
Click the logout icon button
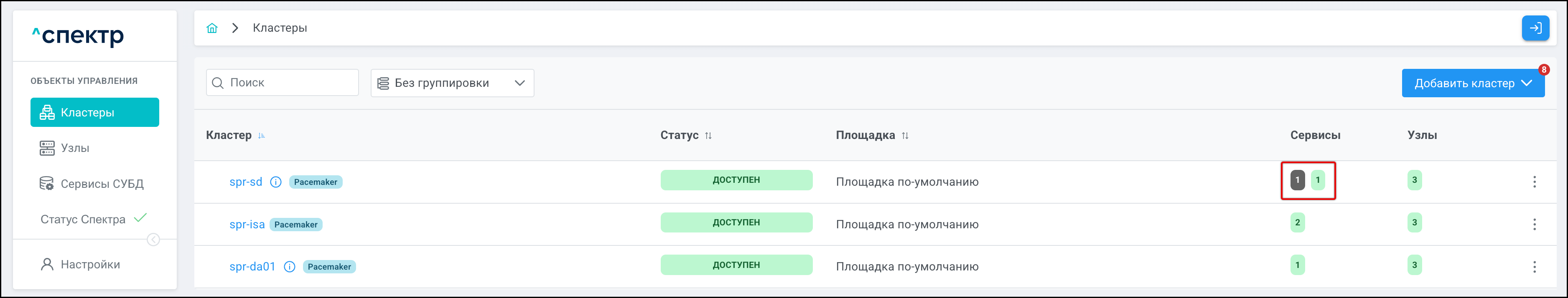coord(1535,28)
